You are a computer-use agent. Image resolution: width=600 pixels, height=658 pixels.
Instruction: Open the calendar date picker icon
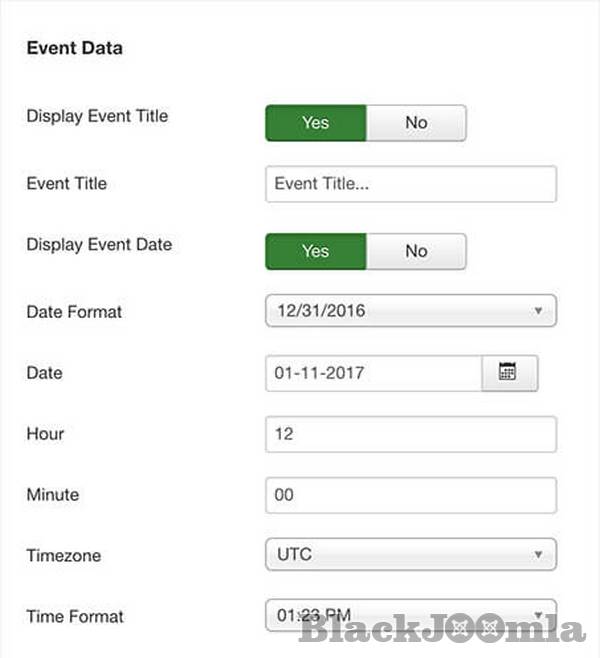[x=509, y=373]
